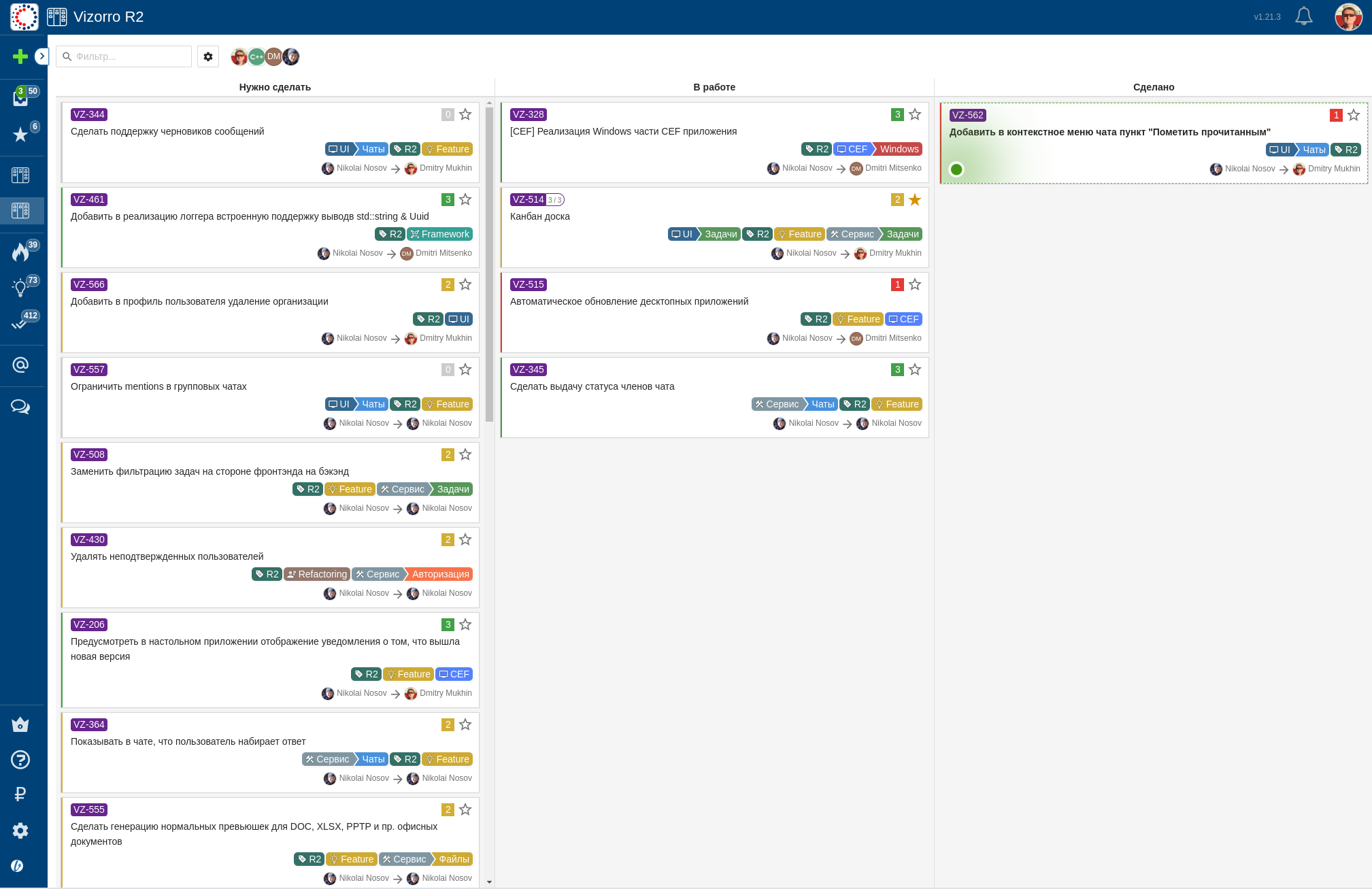Click the gear icon next to the filter

[208, 56]
